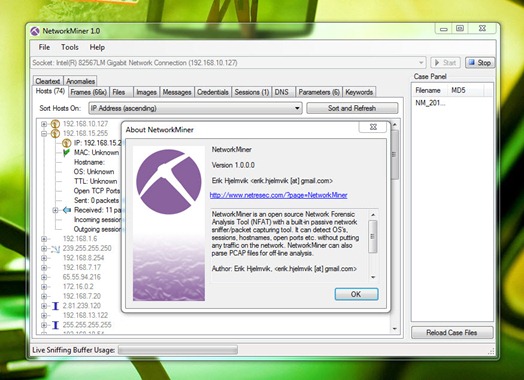The height and width of the screenshot is (380, 524).
Task: Select the Sent: 0 packets tree row
Action: click(x=96, y=201)
